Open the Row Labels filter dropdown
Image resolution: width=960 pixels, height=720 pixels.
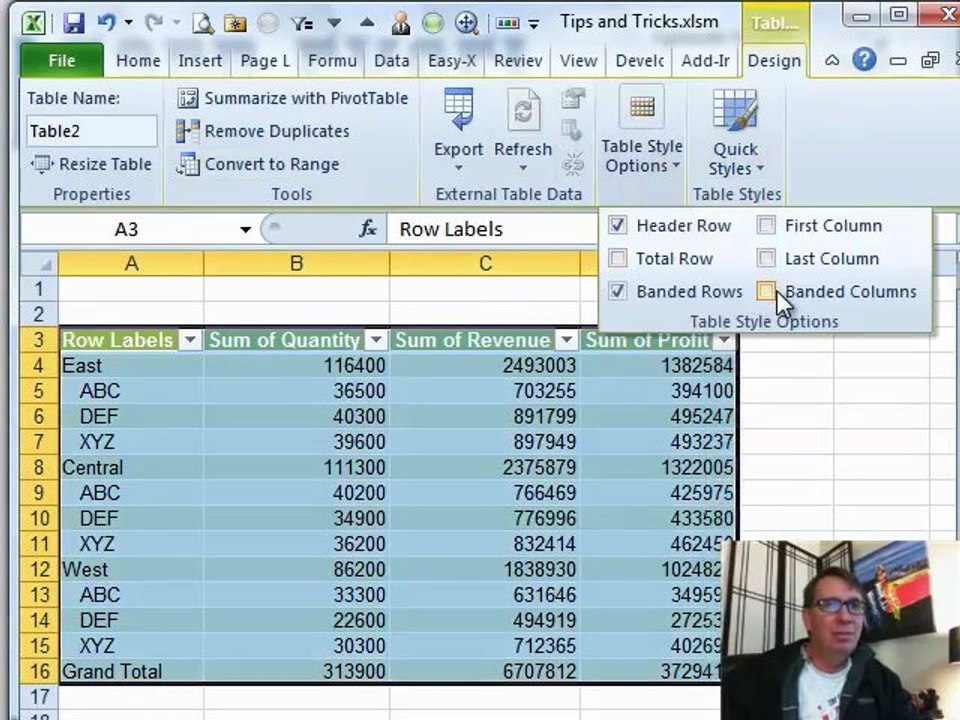(x=190, y=340)
